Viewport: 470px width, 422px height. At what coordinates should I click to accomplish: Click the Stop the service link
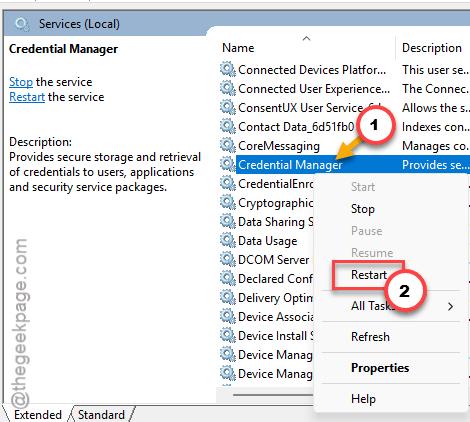click(x=21, y=82)
